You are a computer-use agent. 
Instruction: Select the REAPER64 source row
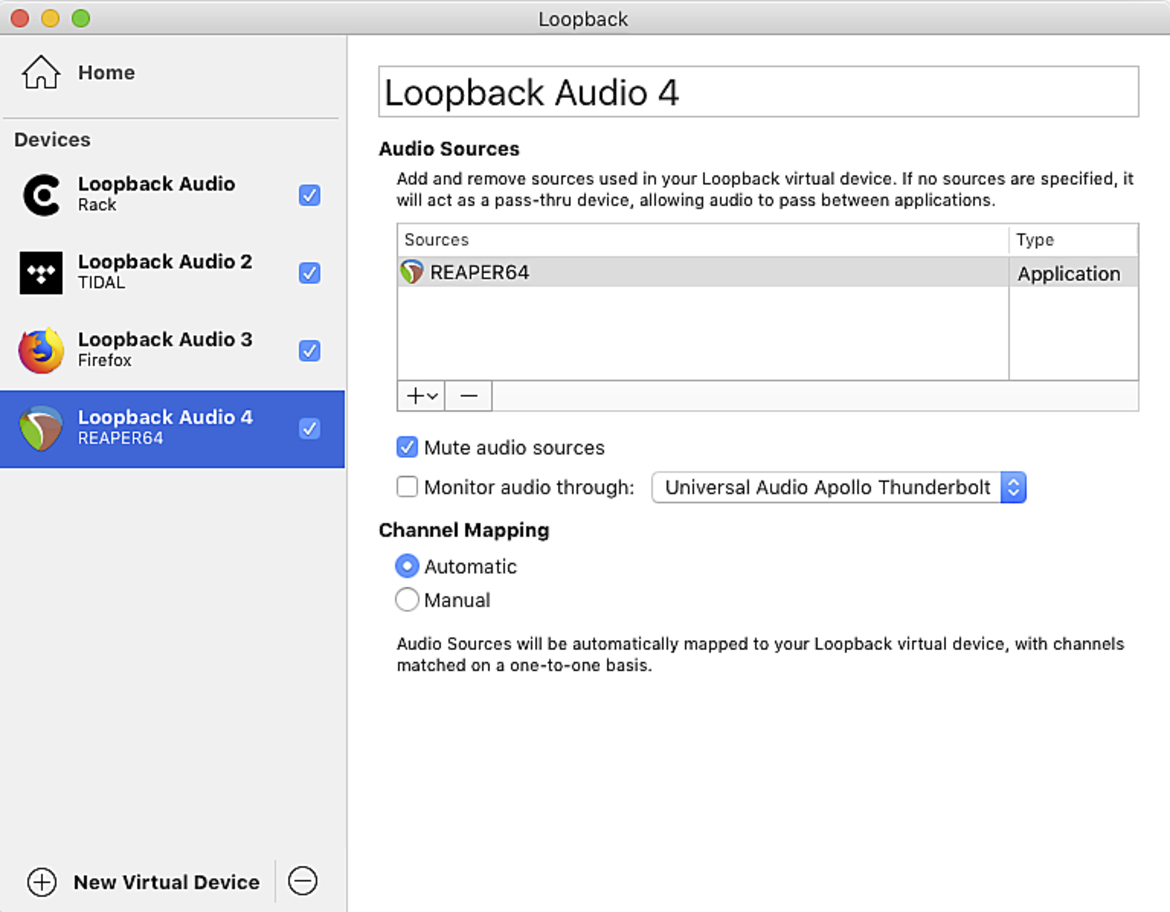click(768, 272)
